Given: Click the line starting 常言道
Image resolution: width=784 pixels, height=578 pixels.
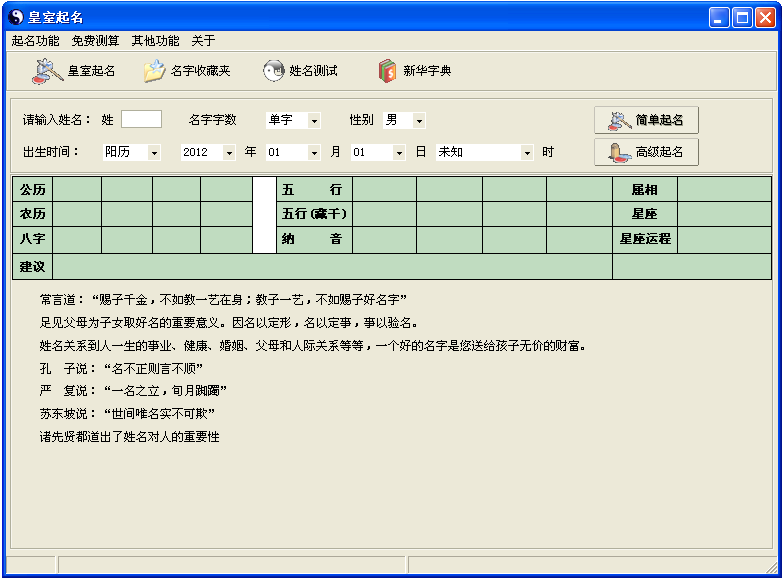Looking at the screenshot, I should [223, 300].
